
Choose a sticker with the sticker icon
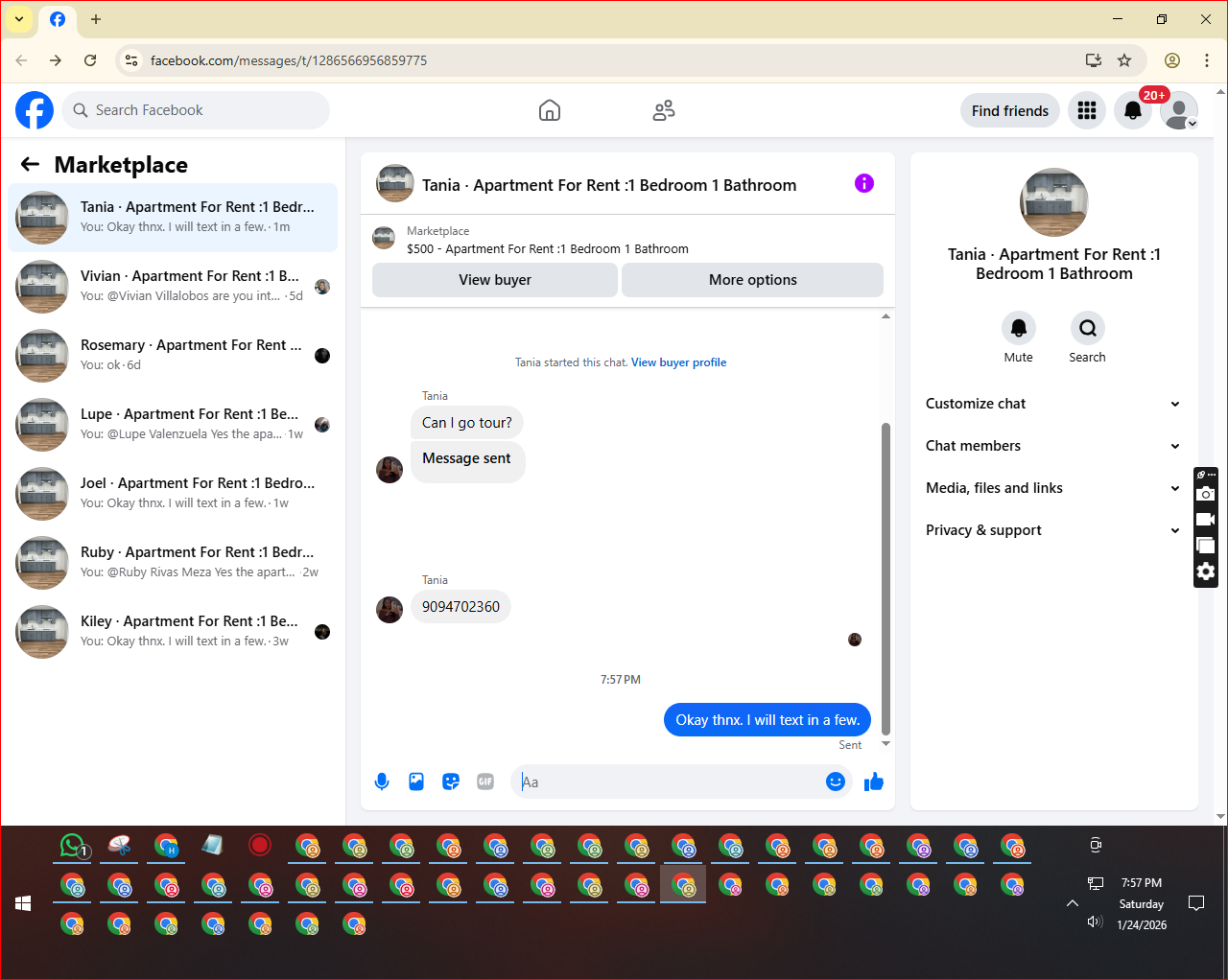(x=451, y=782)
